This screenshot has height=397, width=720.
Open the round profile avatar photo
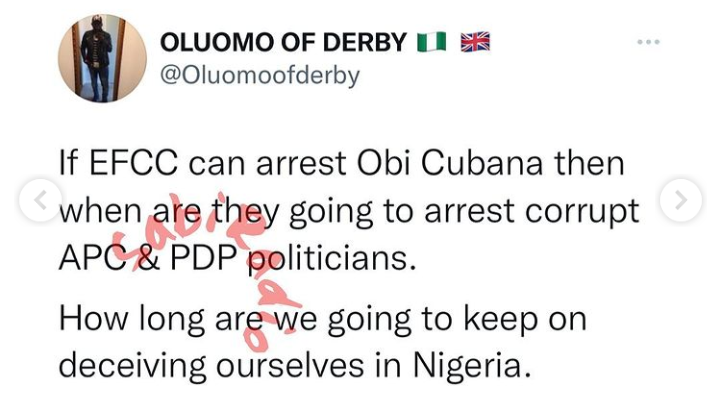pyautogui.click(x=102, y=58)
